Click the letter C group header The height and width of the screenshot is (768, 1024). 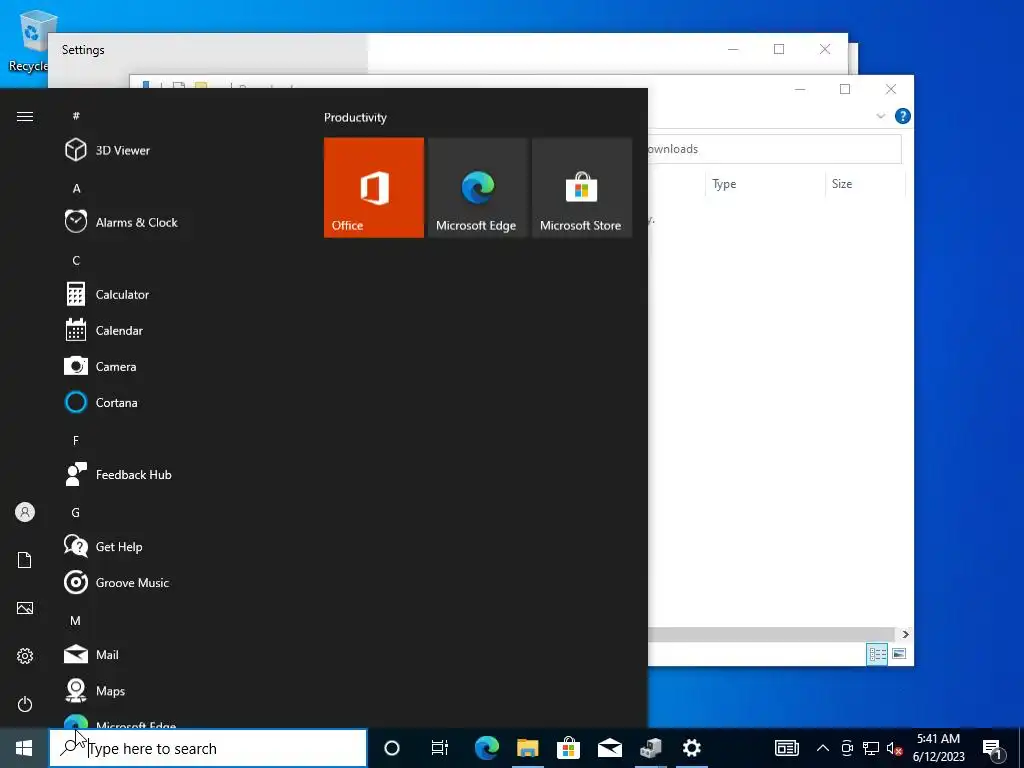[x=76, y=261]
